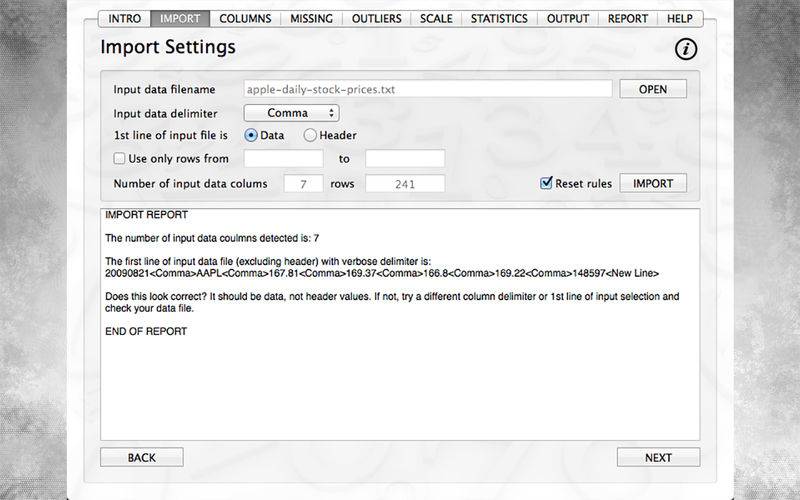Image resolution: width=800 pixels, height=500 pixels.
Task: Go to the HELP tab
Action: [x=680, y=19]
